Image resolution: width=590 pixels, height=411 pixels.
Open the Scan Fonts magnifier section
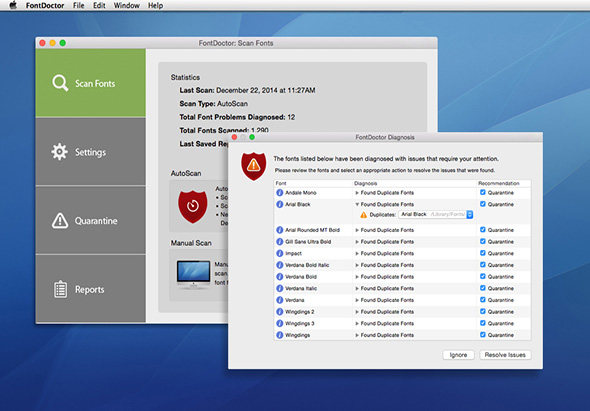click(x=91, y=83)
